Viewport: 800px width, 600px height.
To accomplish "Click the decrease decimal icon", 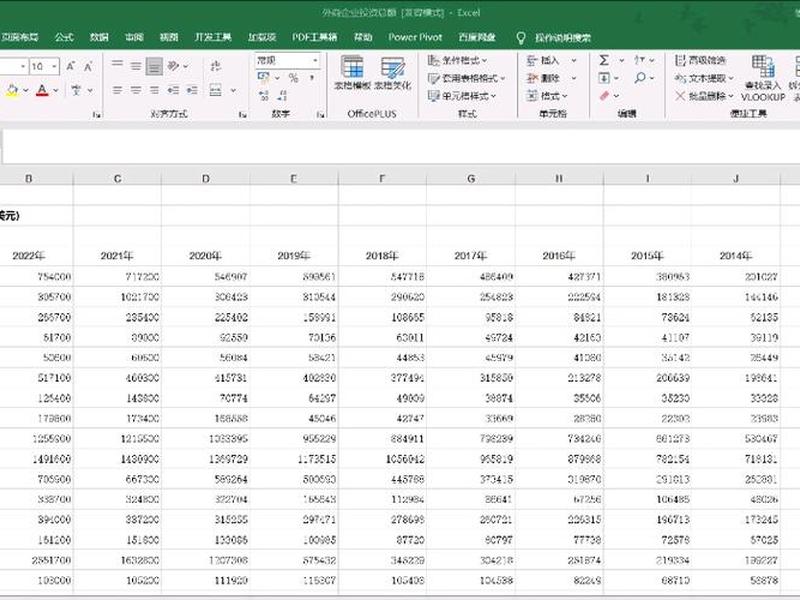I will [282, 95].
